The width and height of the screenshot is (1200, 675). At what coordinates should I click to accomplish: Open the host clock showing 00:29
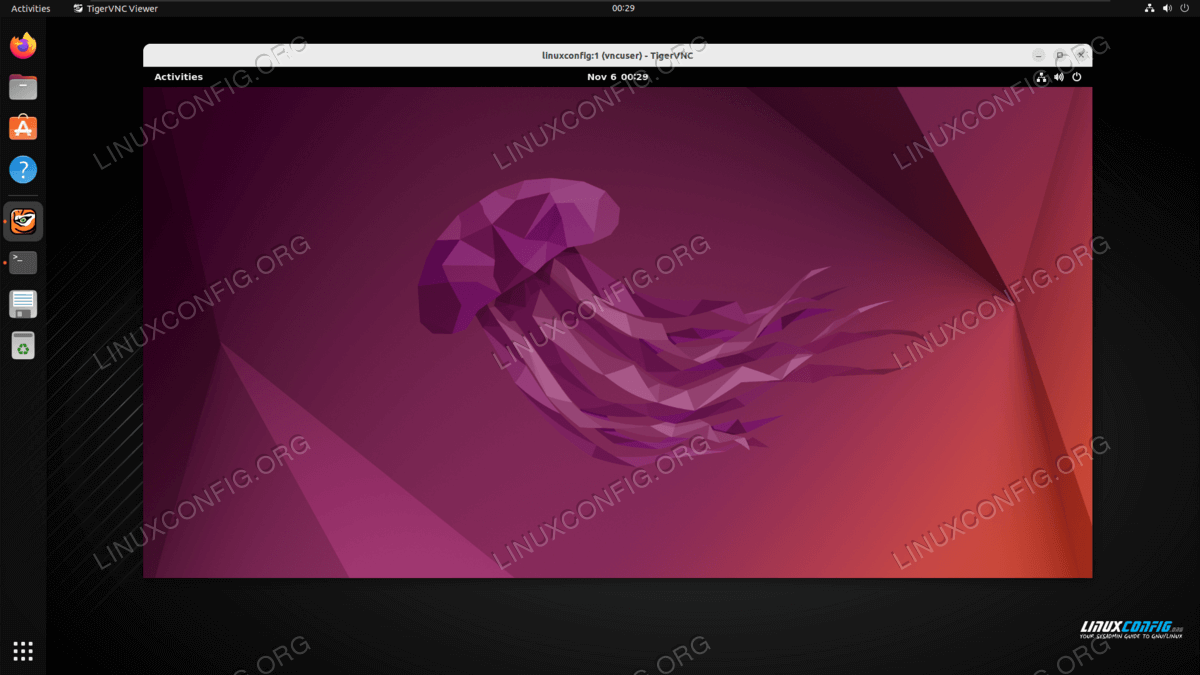coord(623,8)
